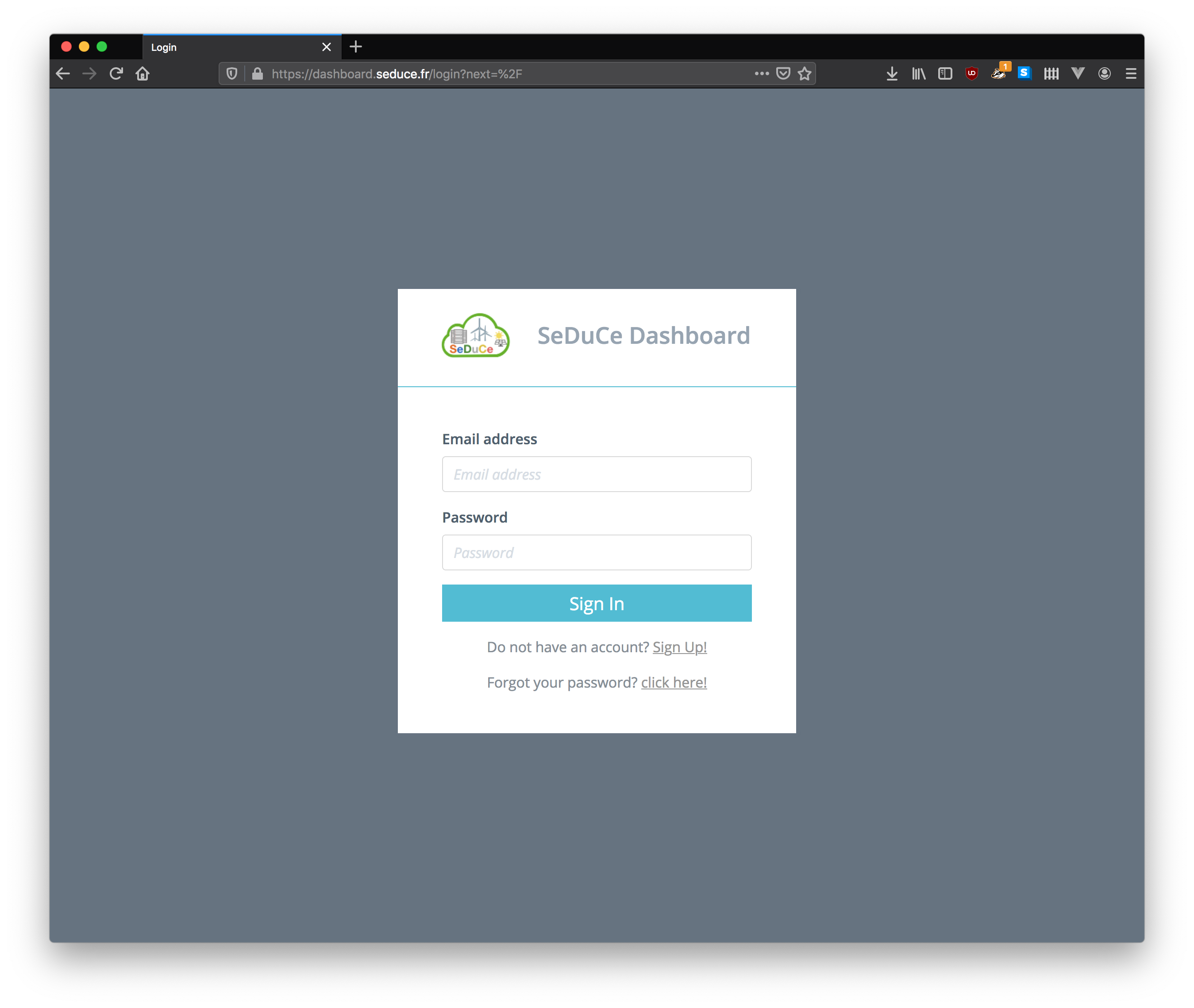
Task: Click the SeDuCe Dashboard heading
Action: 643,335
